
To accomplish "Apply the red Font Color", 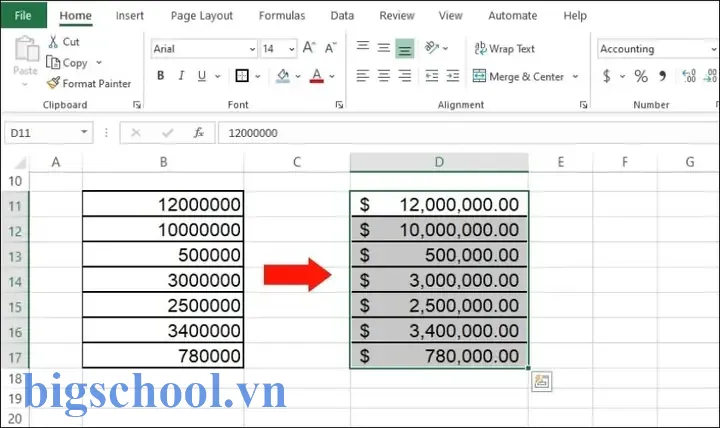I will click(317, 75).
